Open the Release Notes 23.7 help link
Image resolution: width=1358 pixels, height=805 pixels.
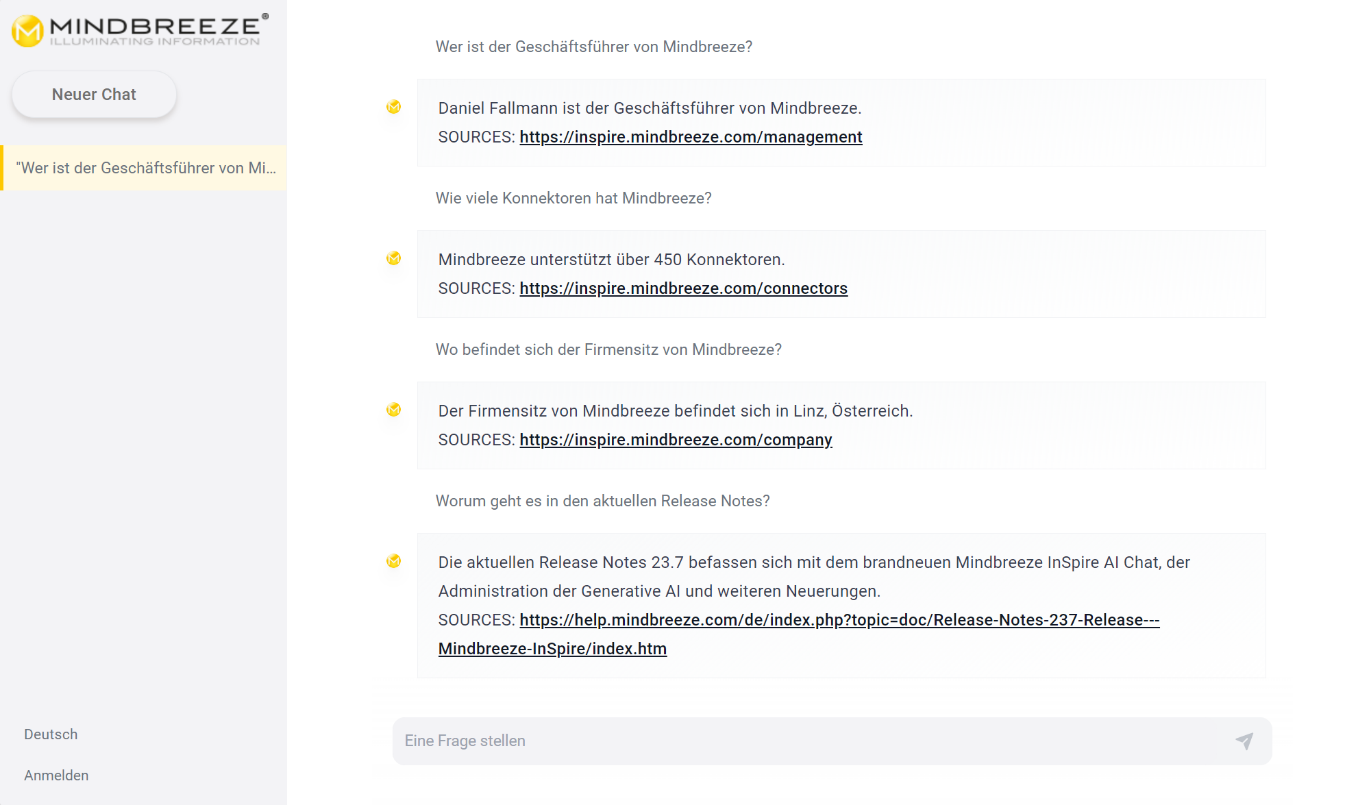pos(799,634)
